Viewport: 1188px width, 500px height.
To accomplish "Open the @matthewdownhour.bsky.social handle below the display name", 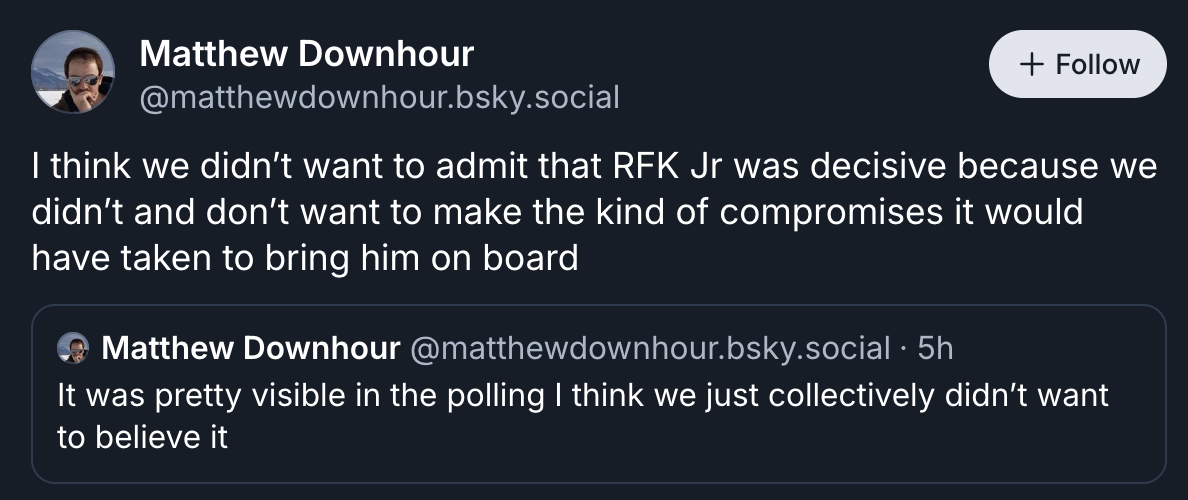I will point(380,97).
